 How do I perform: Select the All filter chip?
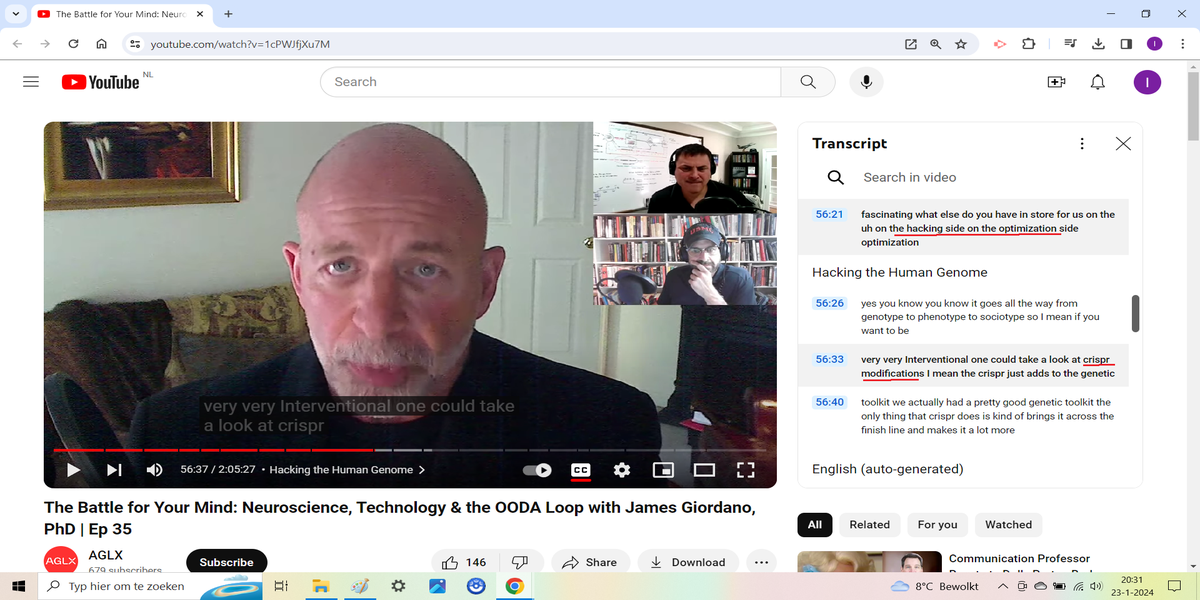click(815, 525)
